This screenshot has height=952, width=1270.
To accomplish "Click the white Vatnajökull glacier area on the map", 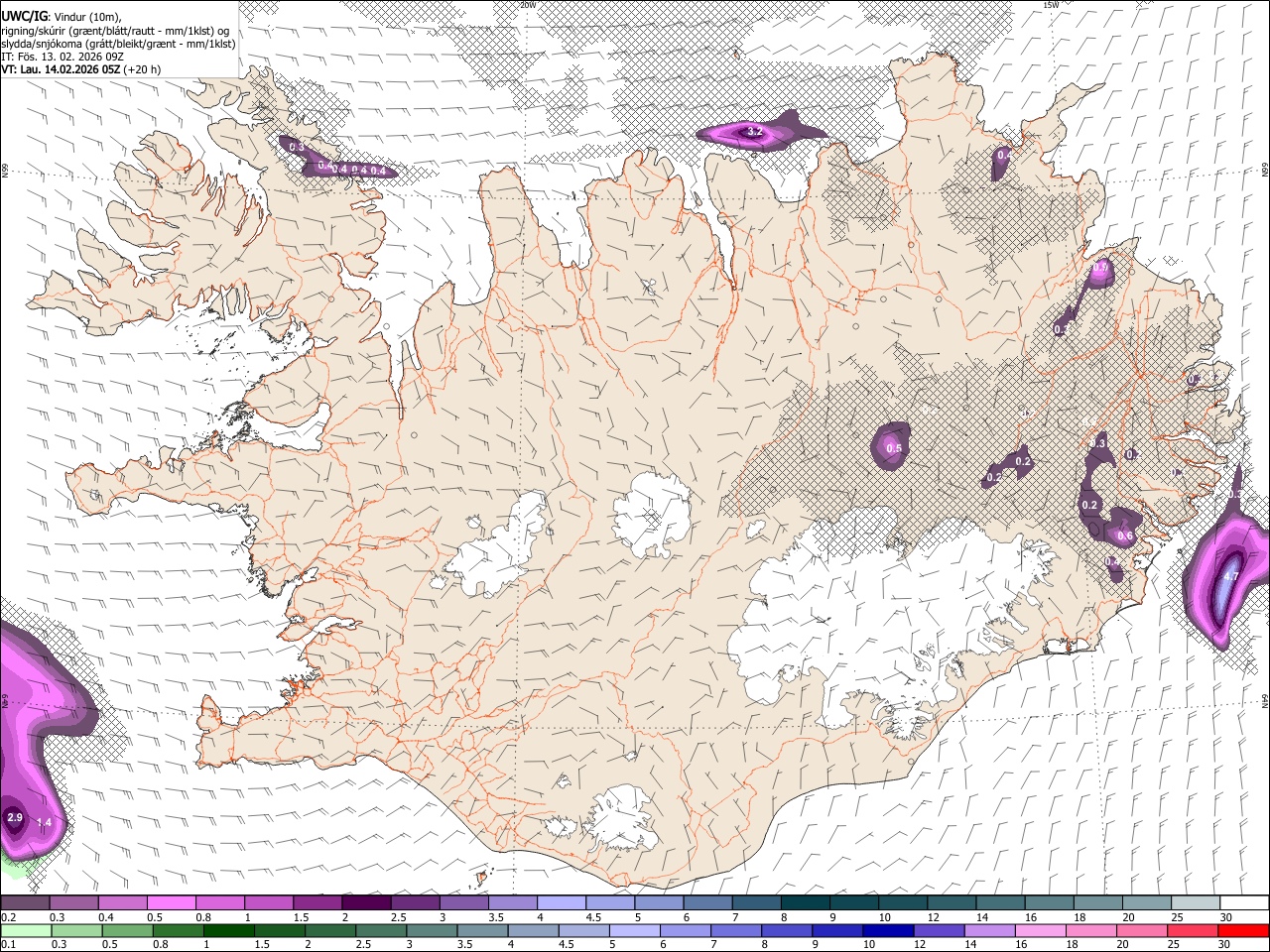I will pyautogui.click(x=873, y=615).
